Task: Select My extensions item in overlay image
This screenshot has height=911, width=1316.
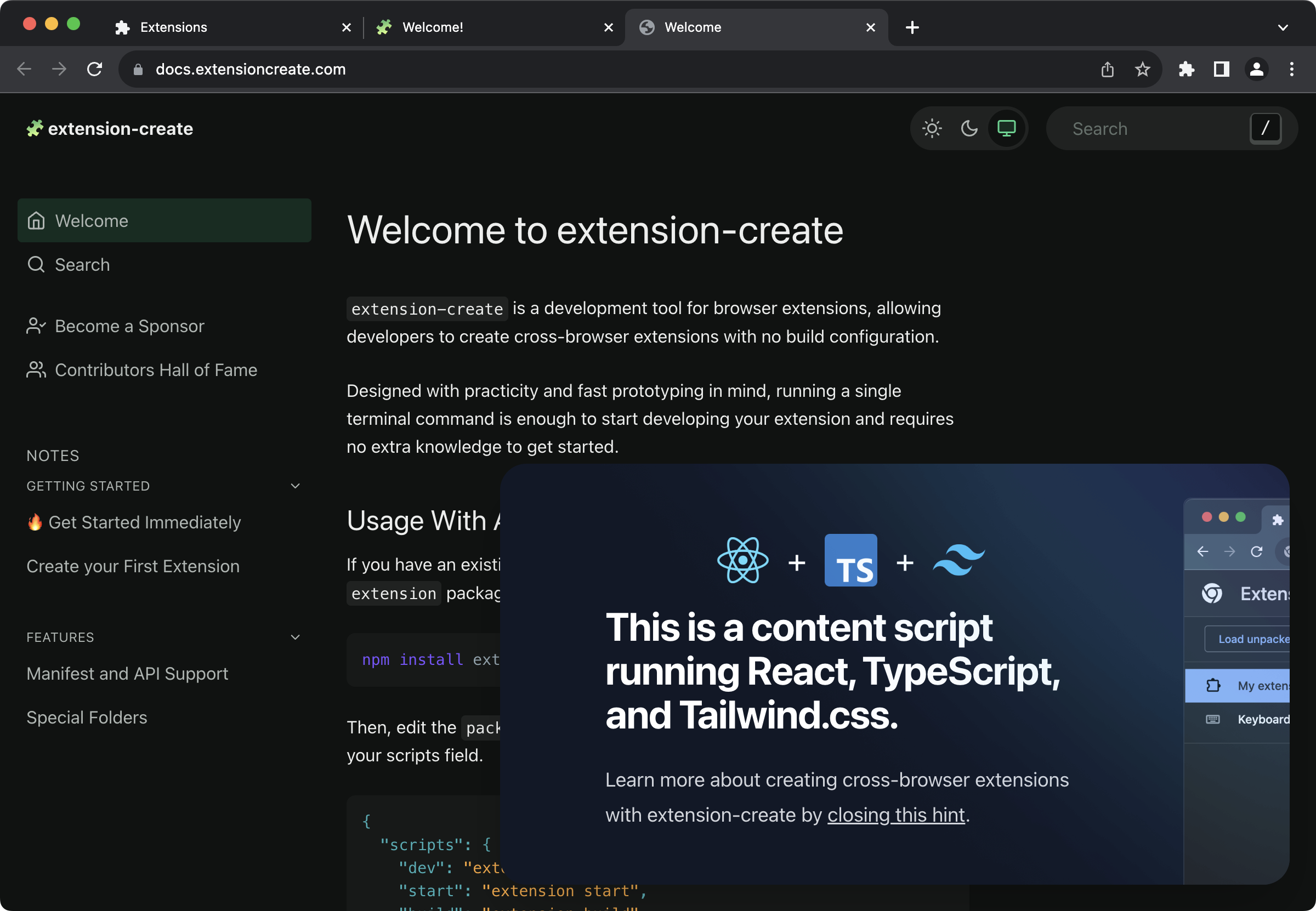Action: 1237,686
